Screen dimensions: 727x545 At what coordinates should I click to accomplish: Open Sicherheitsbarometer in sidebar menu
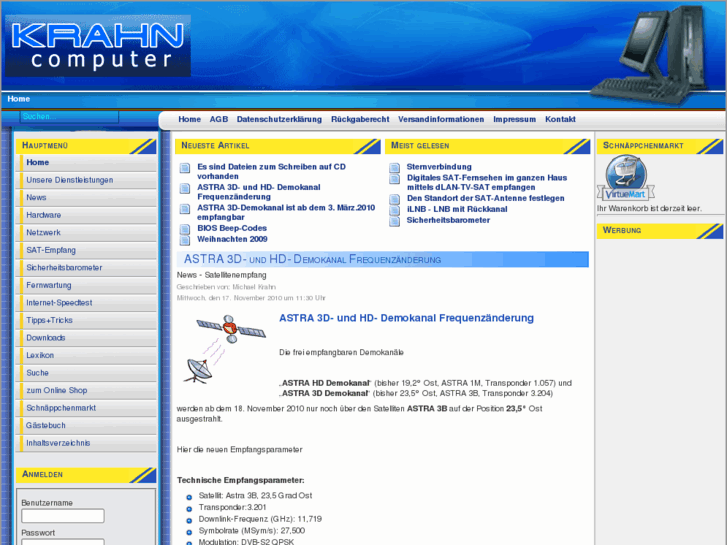click(87, 268)
